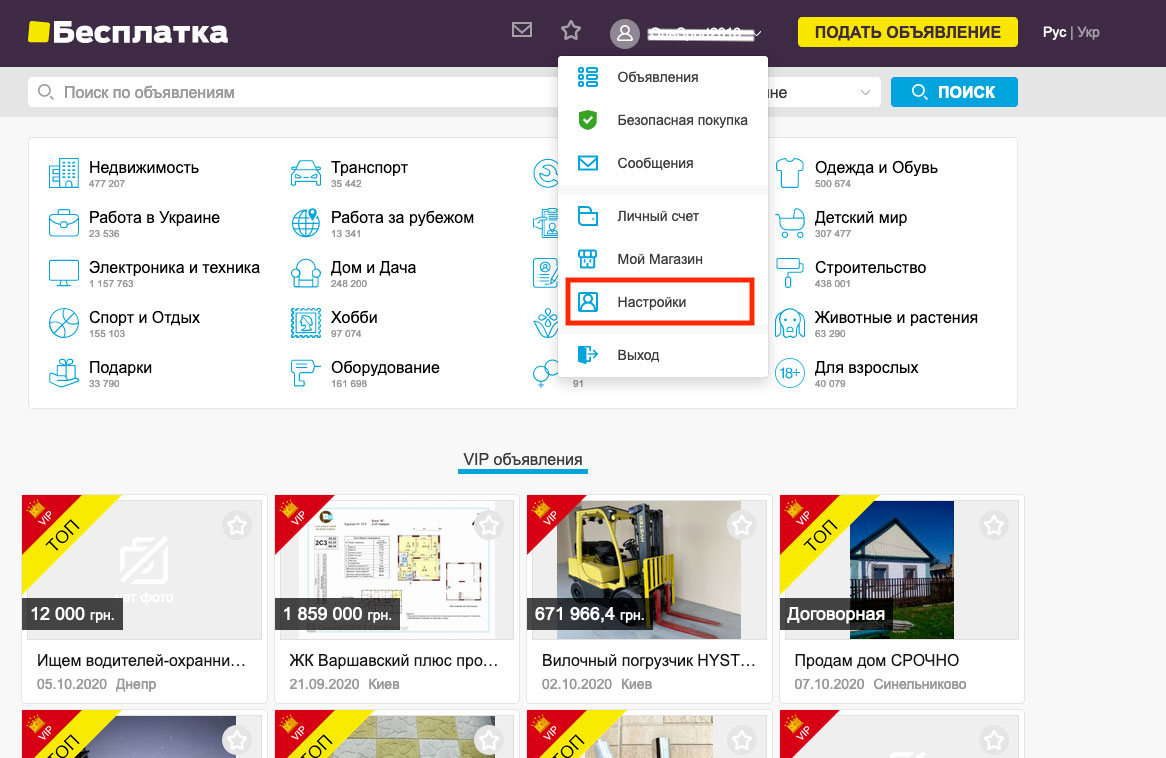
Task: Click the Одежда и Обувь t-shirt icon
Action: (790, 173)
